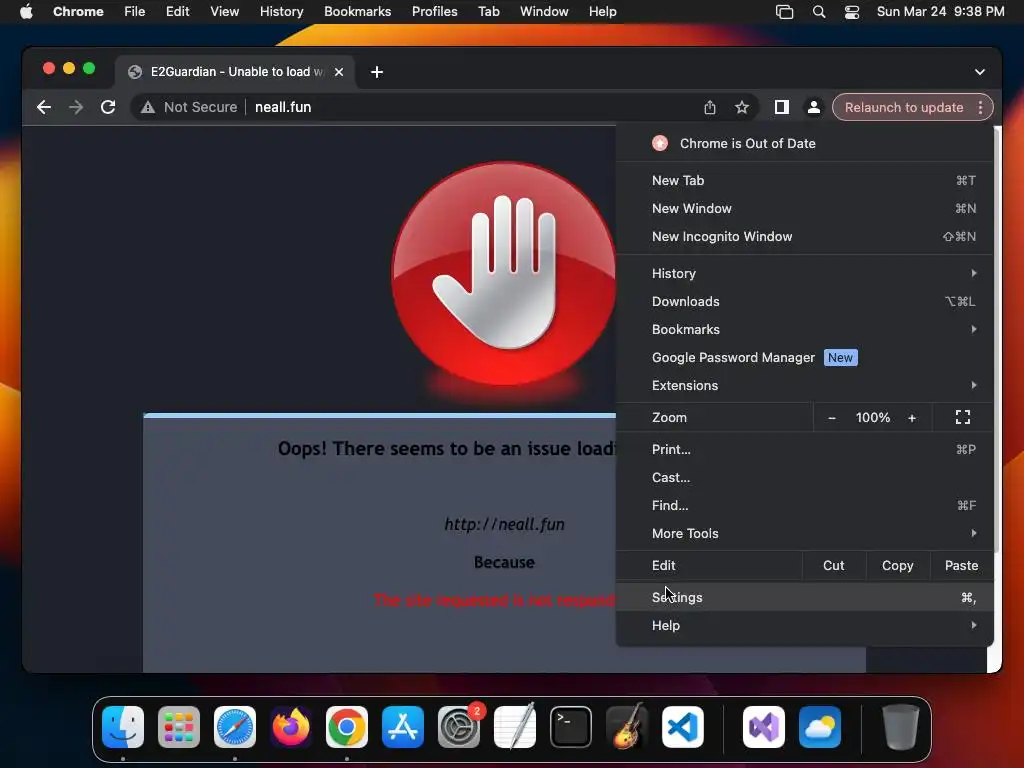Open the Window menu in menu bar
The height and width of the screenshot is (768, 1024).
[544, 12]
